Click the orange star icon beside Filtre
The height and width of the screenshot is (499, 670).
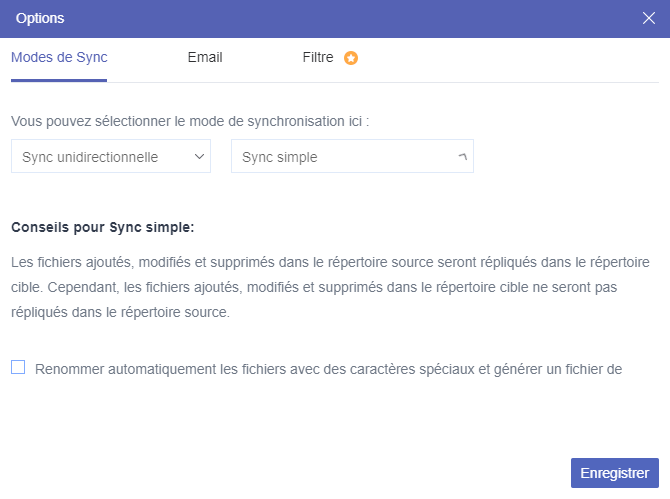350,58
